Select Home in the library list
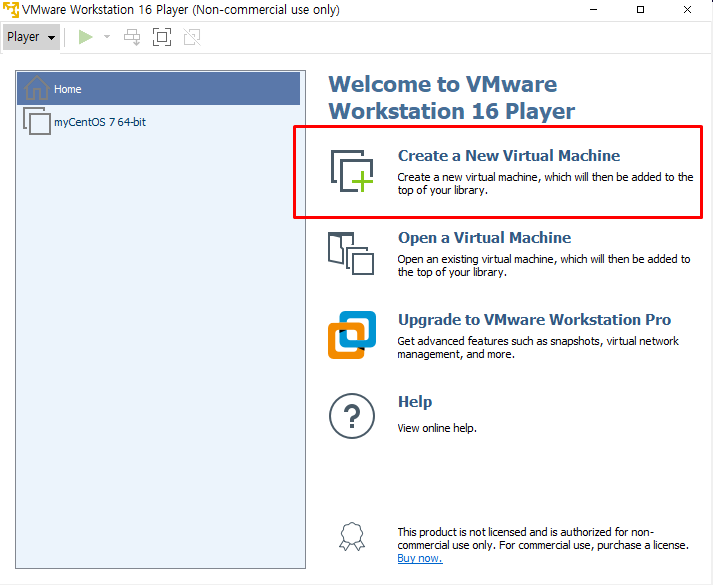This screenshot has height=585, width=713. [158, 89]
